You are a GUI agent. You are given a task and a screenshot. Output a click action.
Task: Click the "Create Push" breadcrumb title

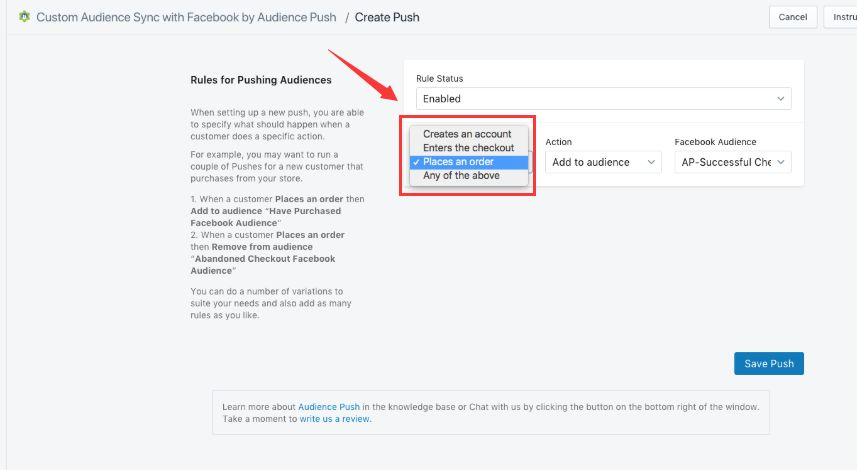point(387,17)
